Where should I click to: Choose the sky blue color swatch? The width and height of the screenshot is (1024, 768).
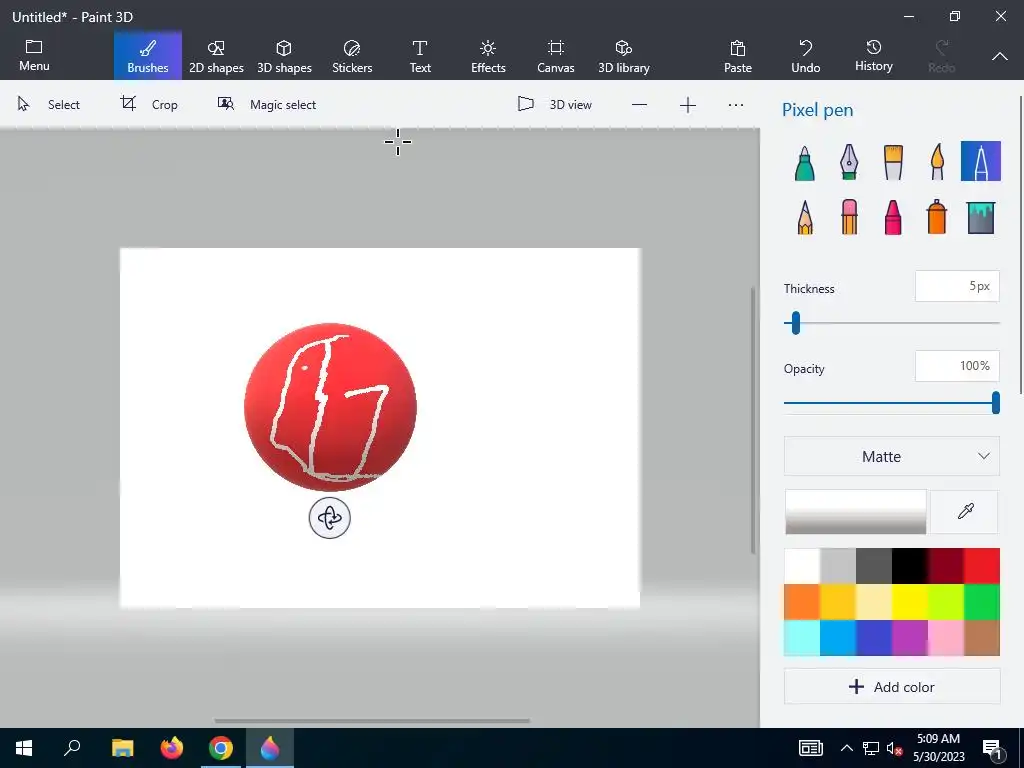[x=838, y=637]
